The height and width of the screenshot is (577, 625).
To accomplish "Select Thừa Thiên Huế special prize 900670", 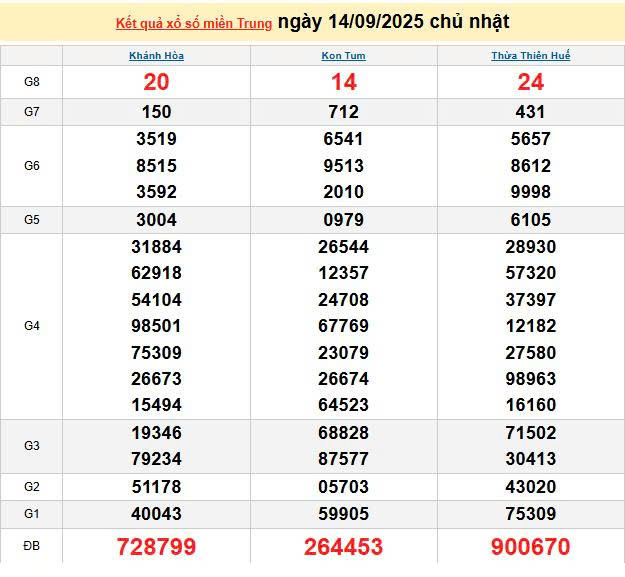I will pos(531,547).
